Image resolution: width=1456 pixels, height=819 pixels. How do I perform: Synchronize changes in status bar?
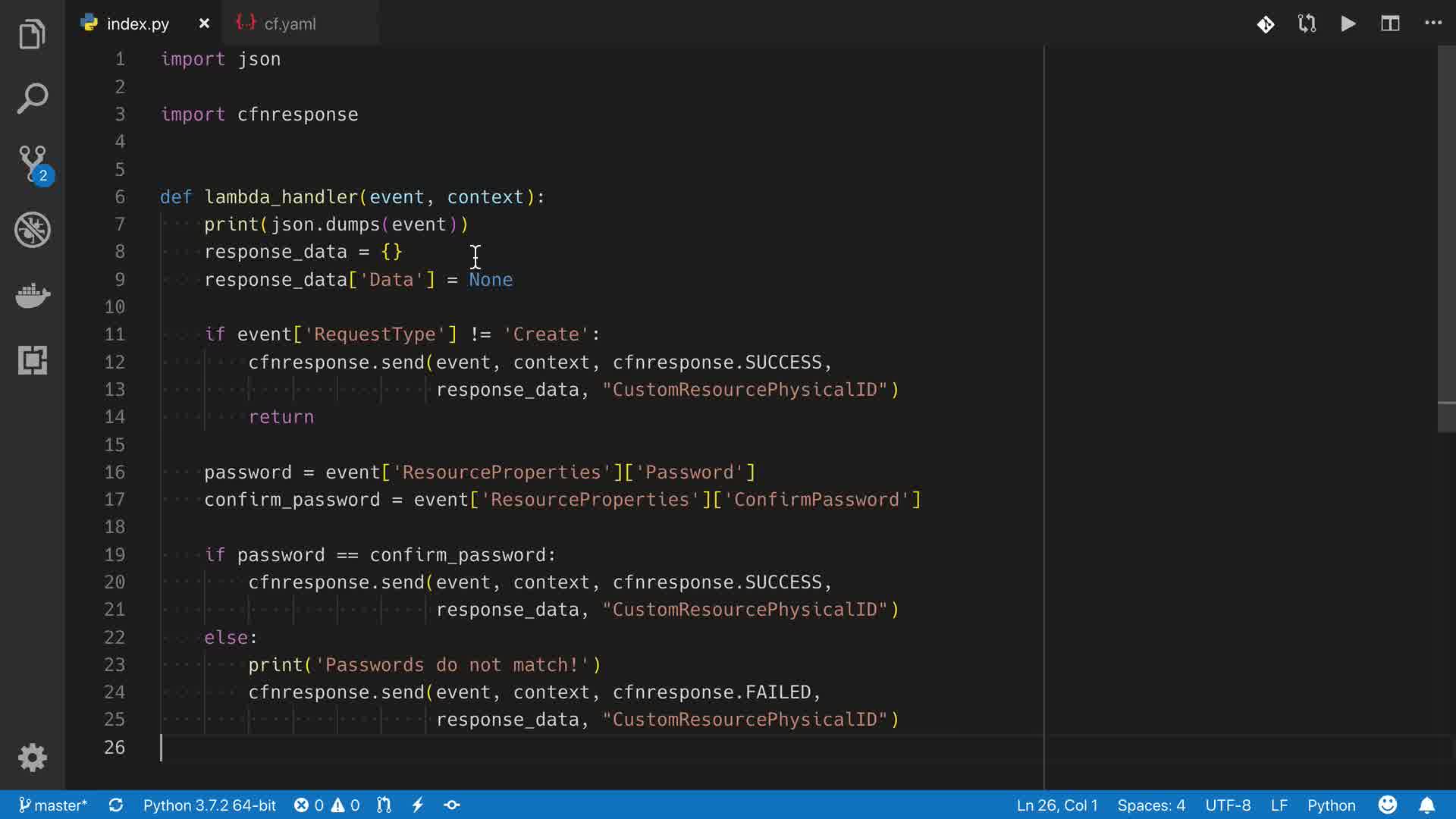pos(116,805)
